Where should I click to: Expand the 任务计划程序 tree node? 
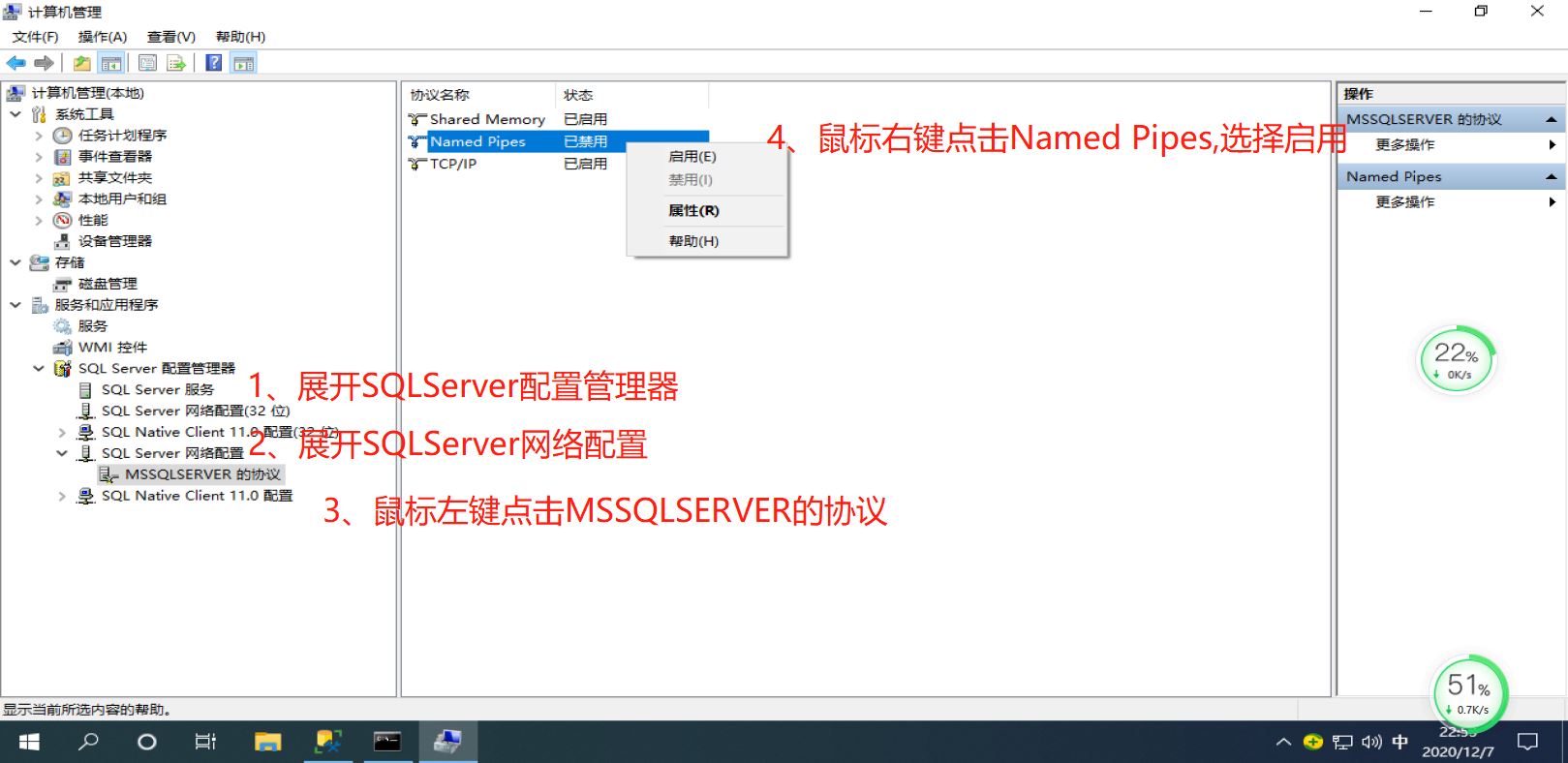[39, 136]
